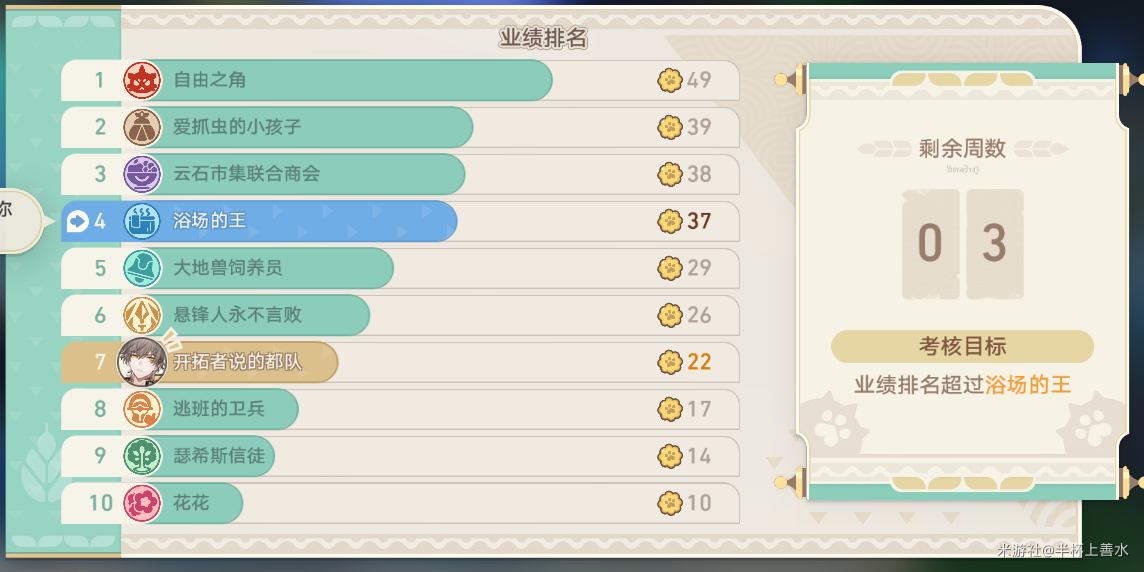Click the brown bug icon of 爱抓虫的小孩子
The height and width of the screenshot is (572, 1144).
(142, 127)
